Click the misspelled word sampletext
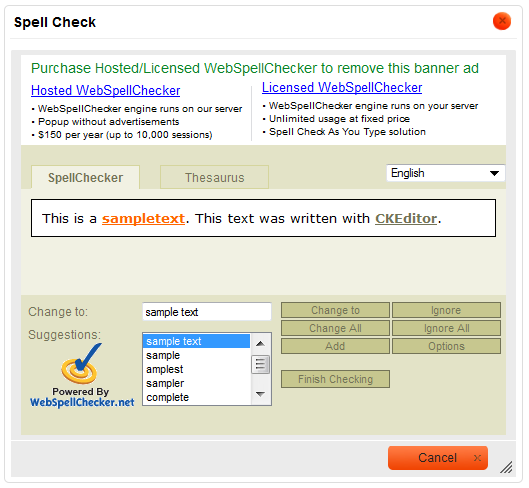Image resolution: width=529 pixels, height=488 pixels. pyautogui.click(x=143, y=219)
